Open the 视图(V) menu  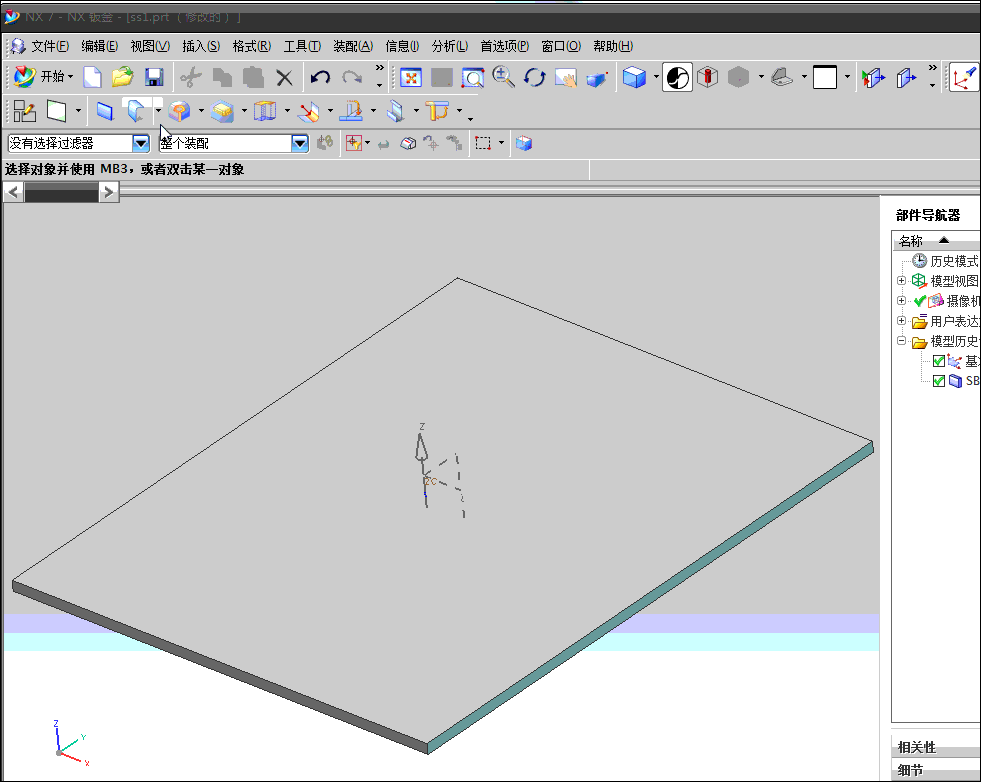pyautogui.click(x=150, y=46)
